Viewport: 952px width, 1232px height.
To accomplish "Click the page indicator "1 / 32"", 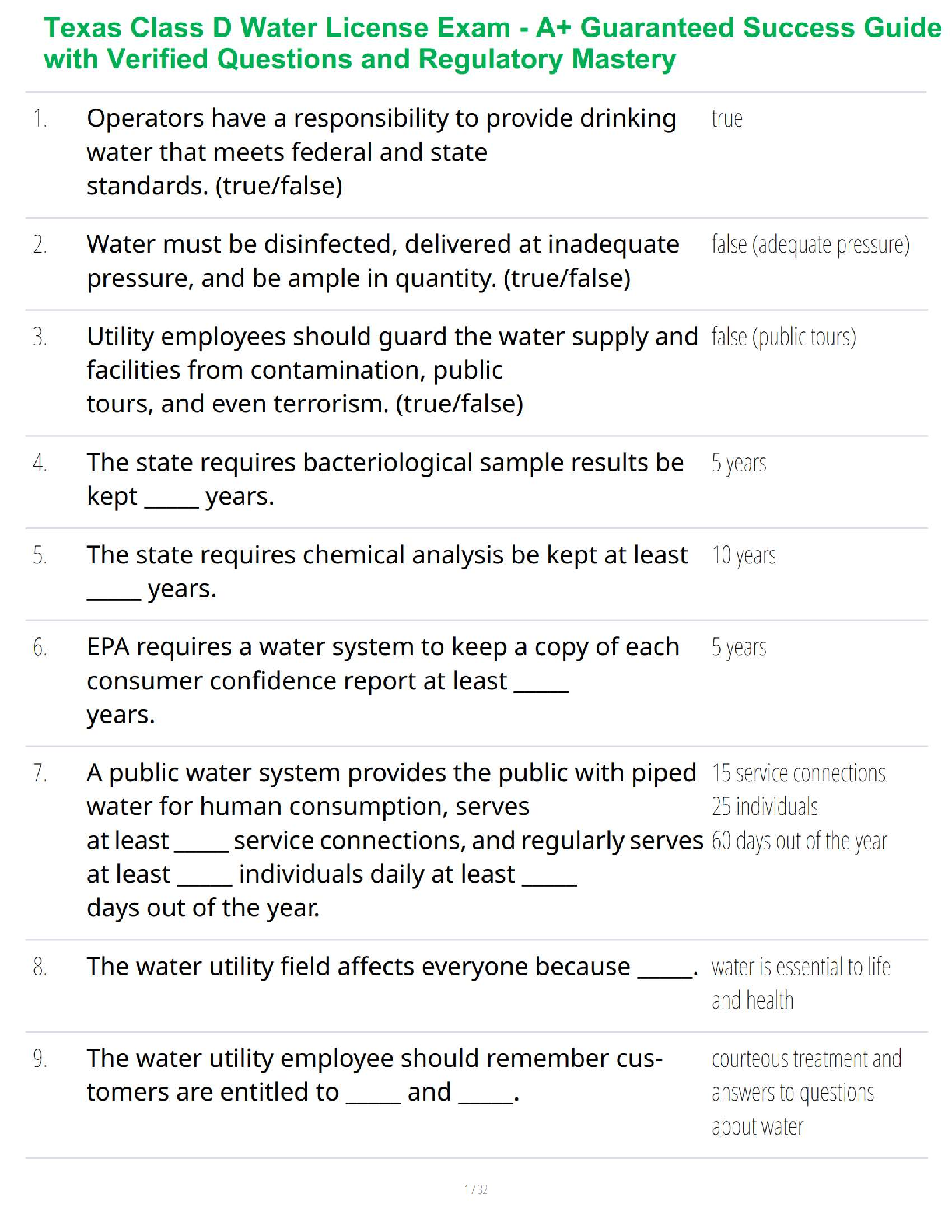I will click(475, 1189).
